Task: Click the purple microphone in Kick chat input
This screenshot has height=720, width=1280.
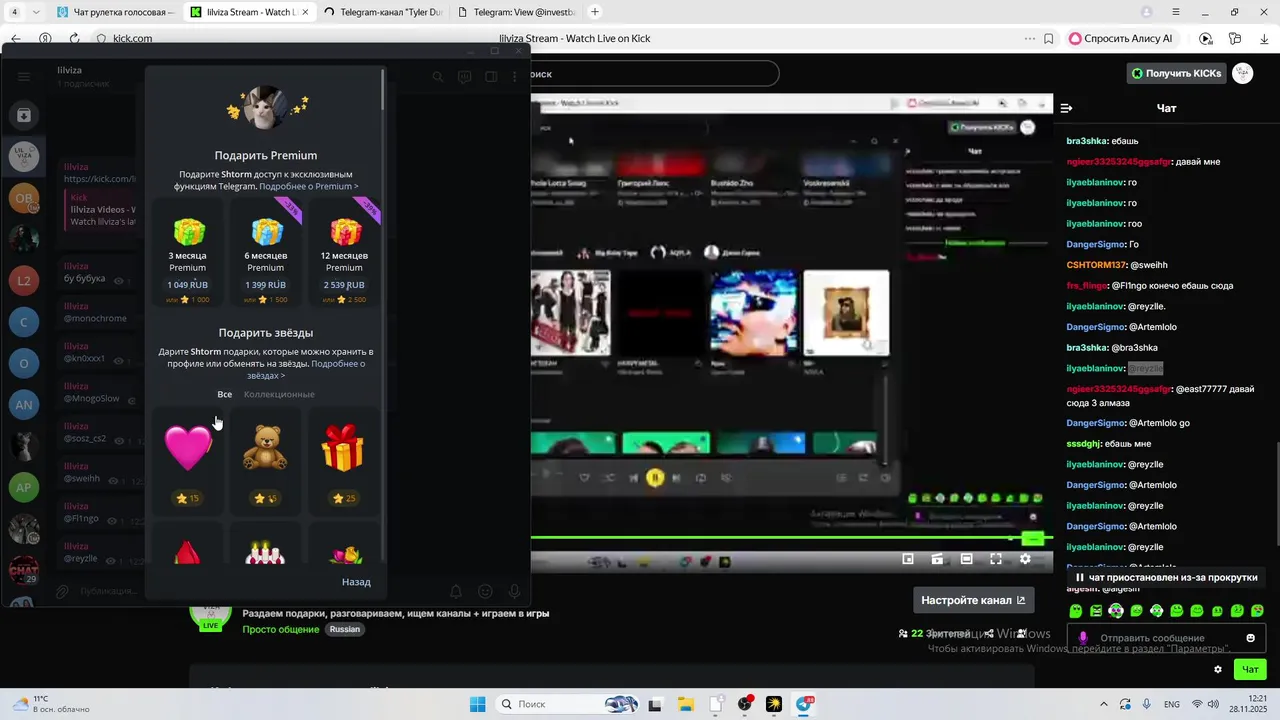Action: click(x=1083, y=638)
